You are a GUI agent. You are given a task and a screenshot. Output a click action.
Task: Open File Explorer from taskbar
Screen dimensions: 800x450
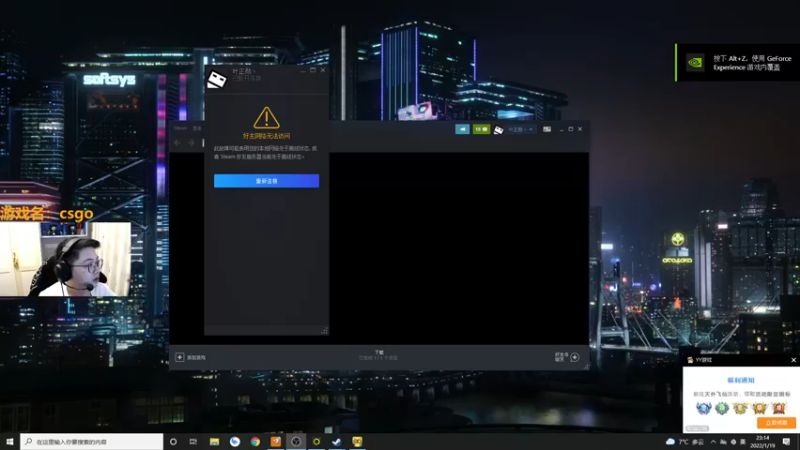tap(214, 441)
